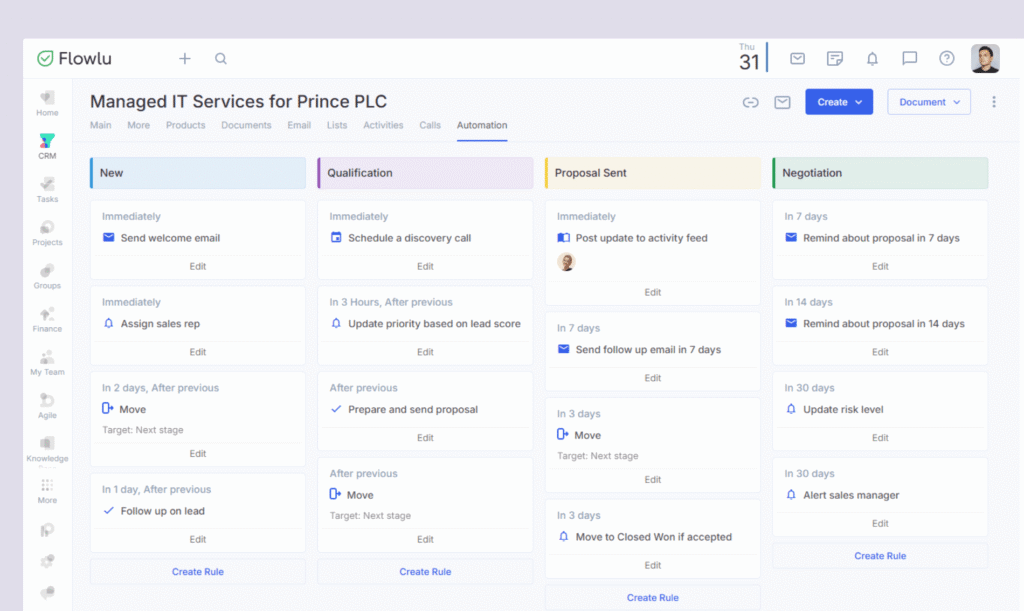Open the assignee avatar on Post update rule

565,262
